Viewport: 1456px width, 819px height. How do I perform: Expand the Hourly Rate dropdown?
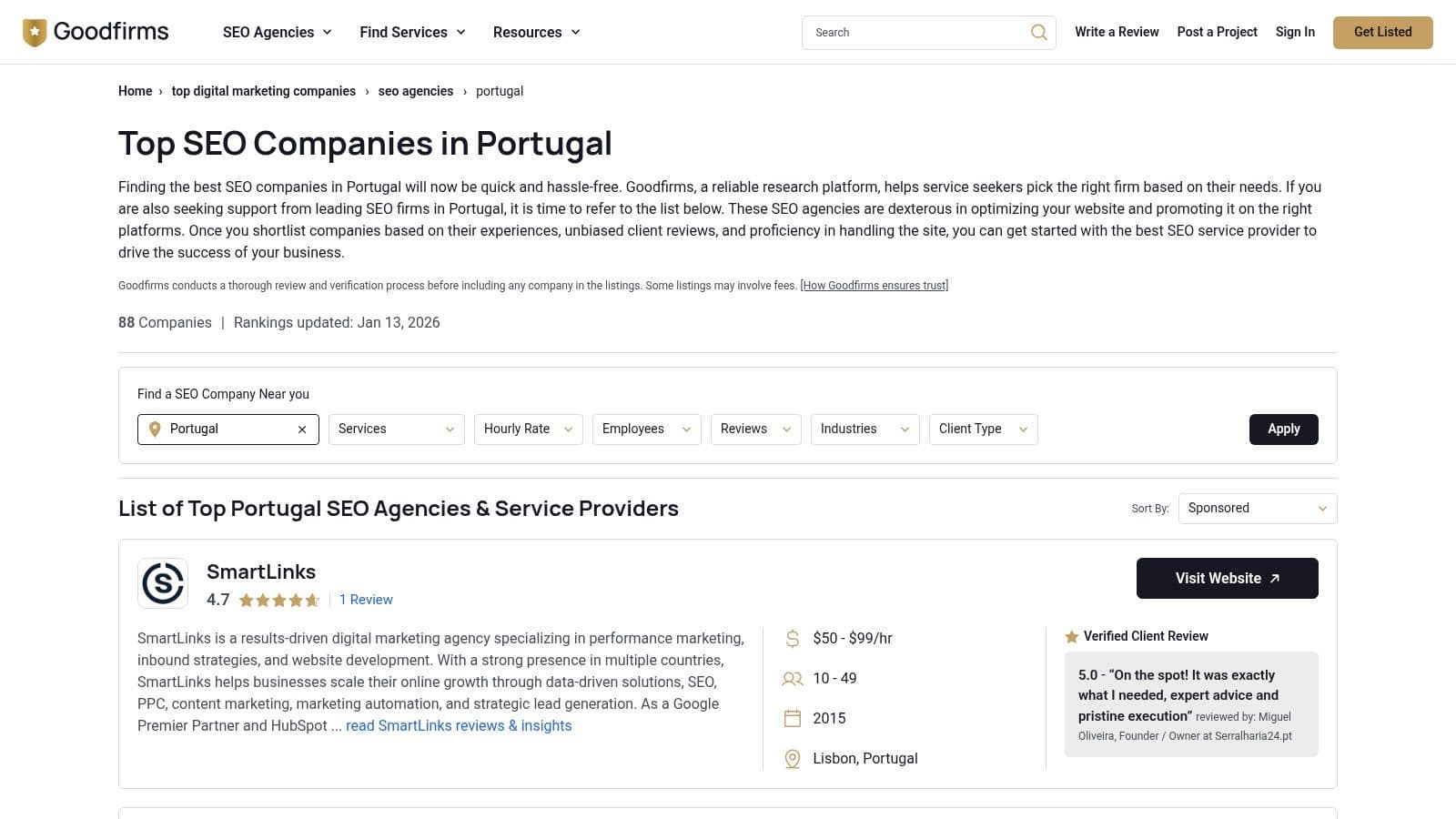[528, 430]
